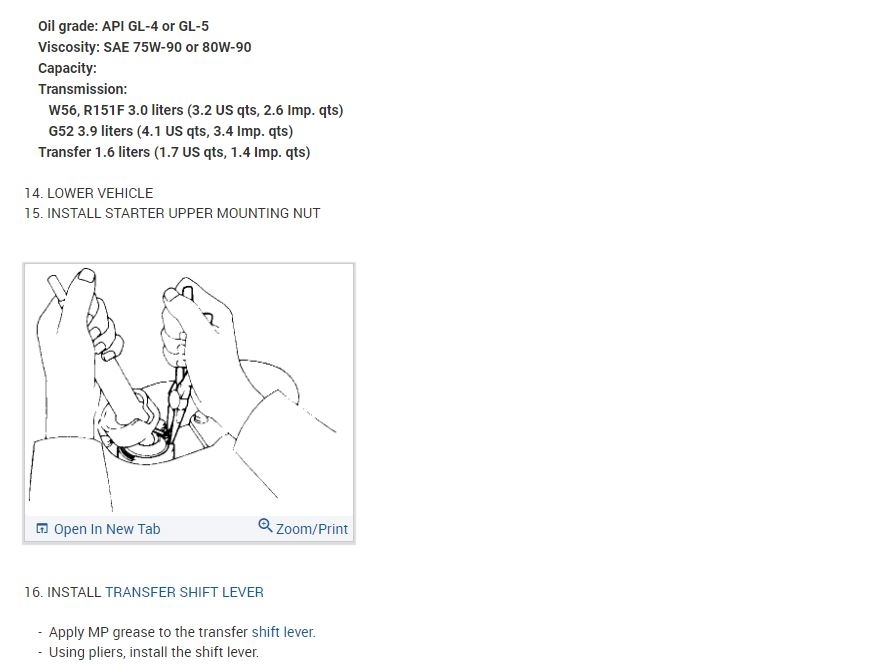Open the blue shift lever hyperlink
873x668 pixels.
[283, 632]
